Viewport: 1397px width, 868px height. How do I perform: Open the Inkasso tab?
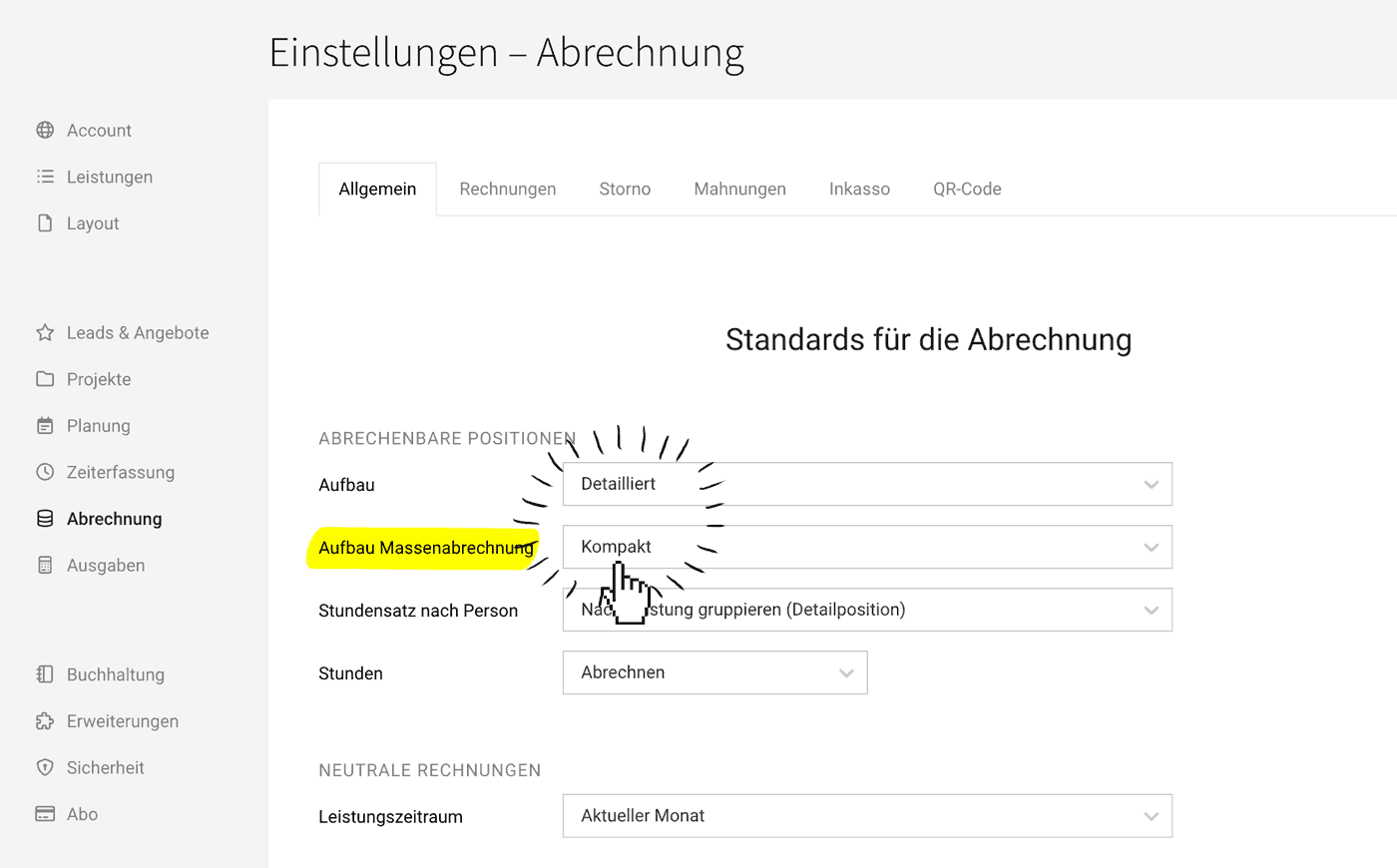859,189
